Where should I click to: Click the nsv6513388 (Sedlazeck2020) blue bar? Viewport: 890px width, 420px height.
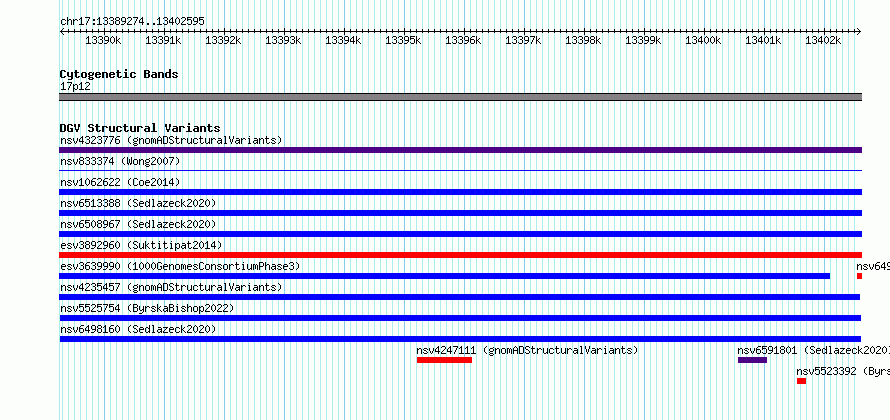point(460,213)
